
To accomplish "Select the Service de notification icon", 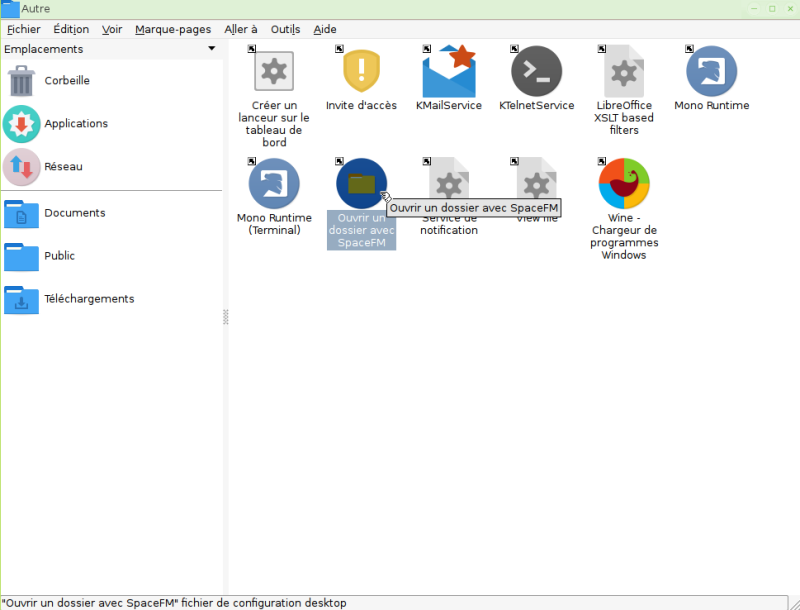I will [449, 179].
